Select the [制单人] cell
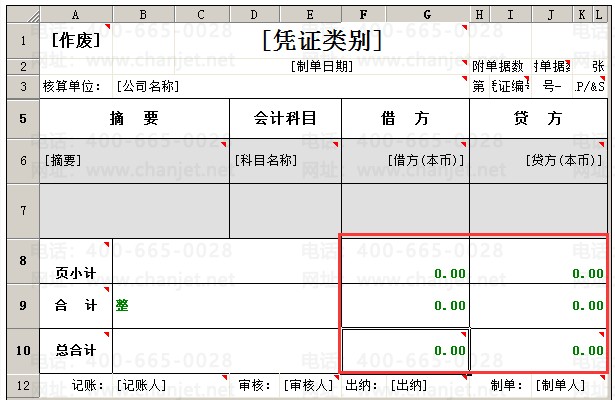 pyautogui.click(x=570, y=385)
